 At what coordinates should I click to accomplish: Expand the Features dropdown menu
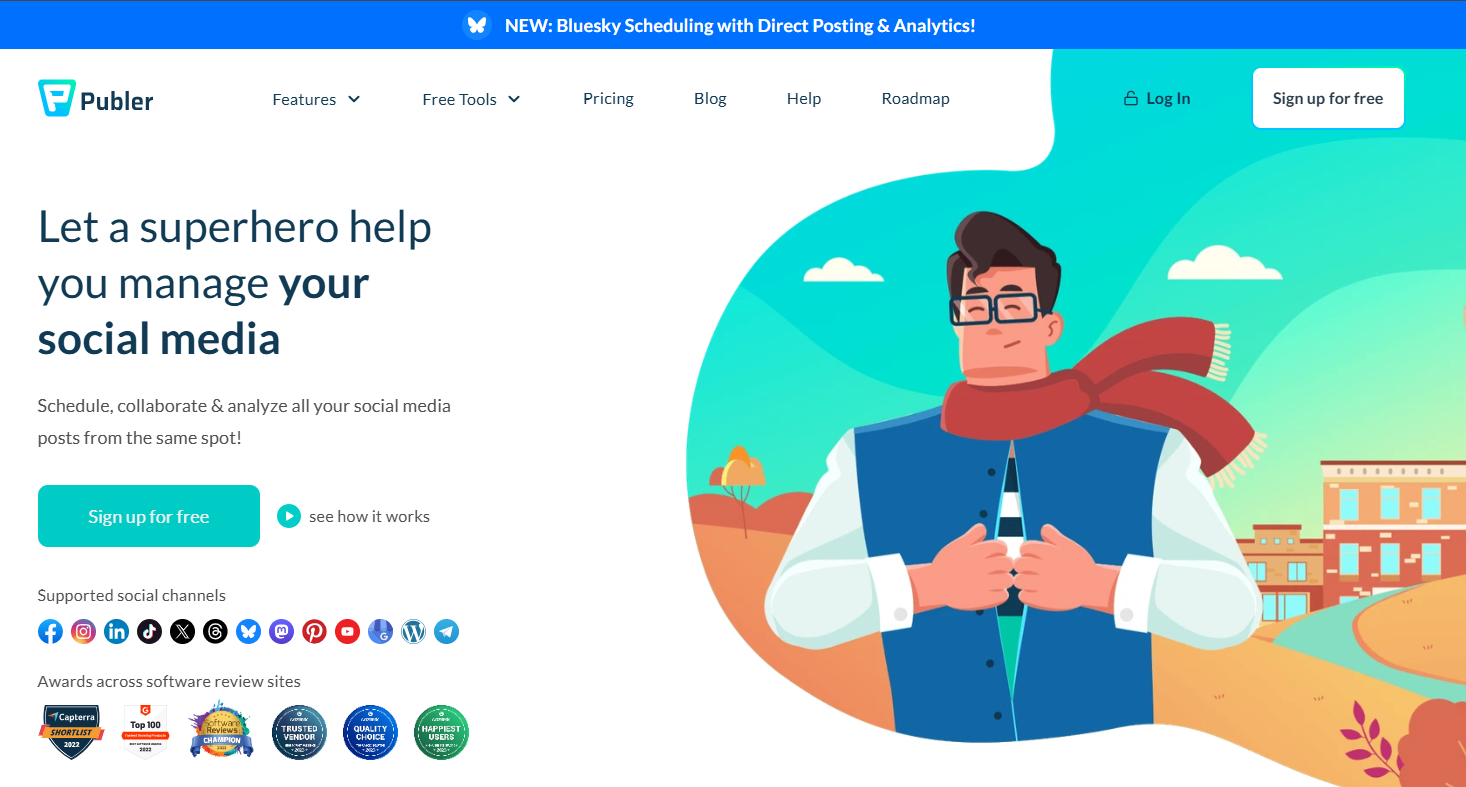click(x=316, y=99)
